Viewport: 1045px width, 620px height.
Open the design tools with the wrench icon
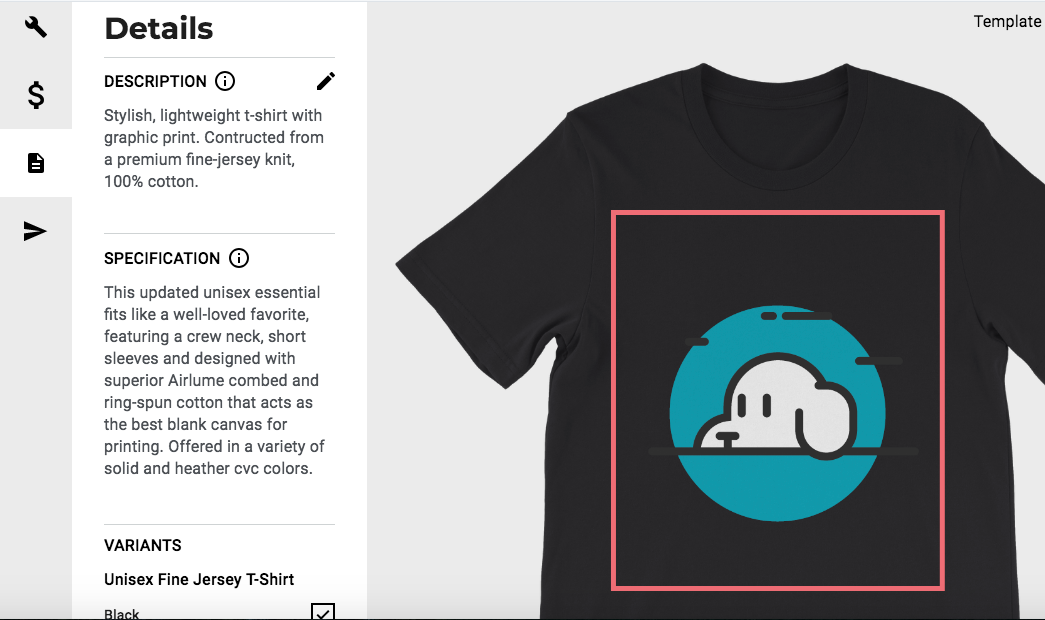36,27
